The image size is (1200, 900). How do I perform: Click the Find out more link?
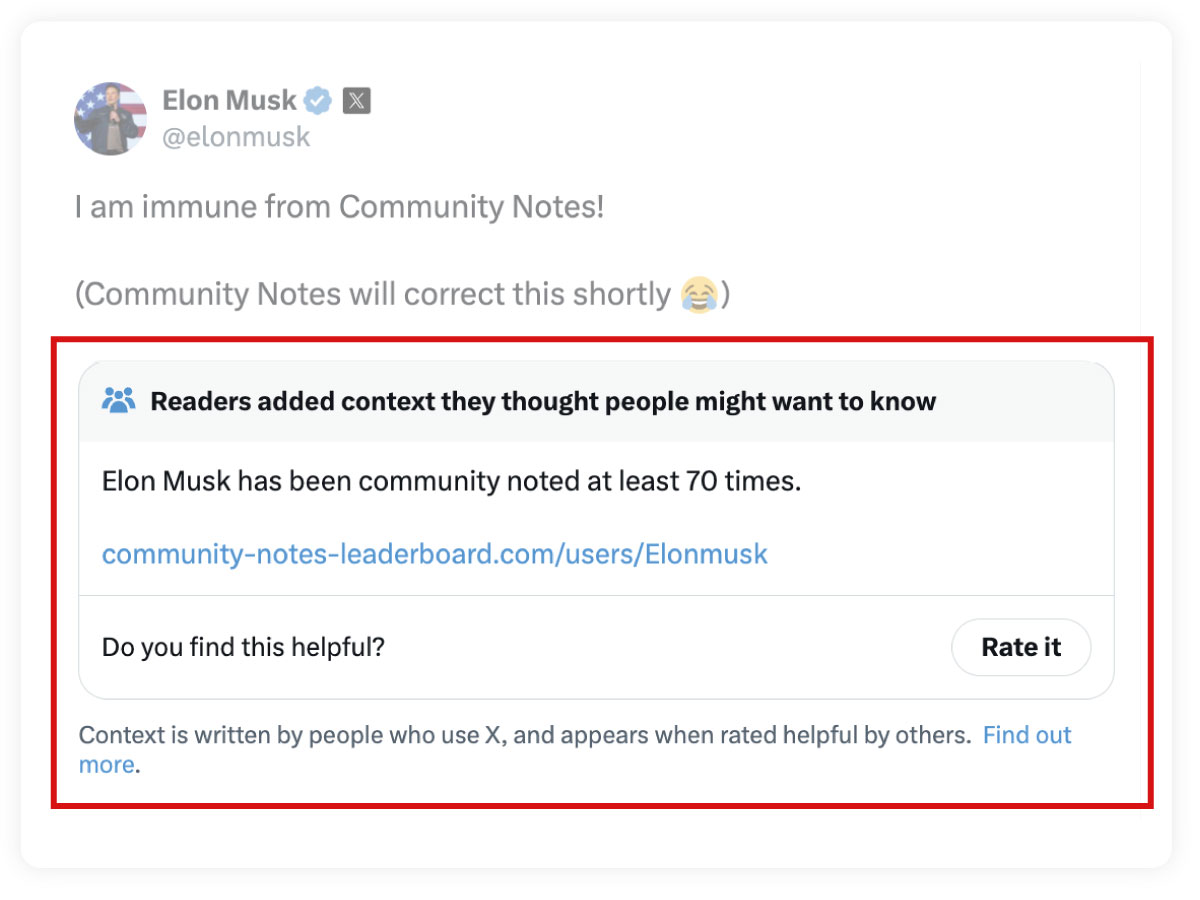click(1027, 735)
